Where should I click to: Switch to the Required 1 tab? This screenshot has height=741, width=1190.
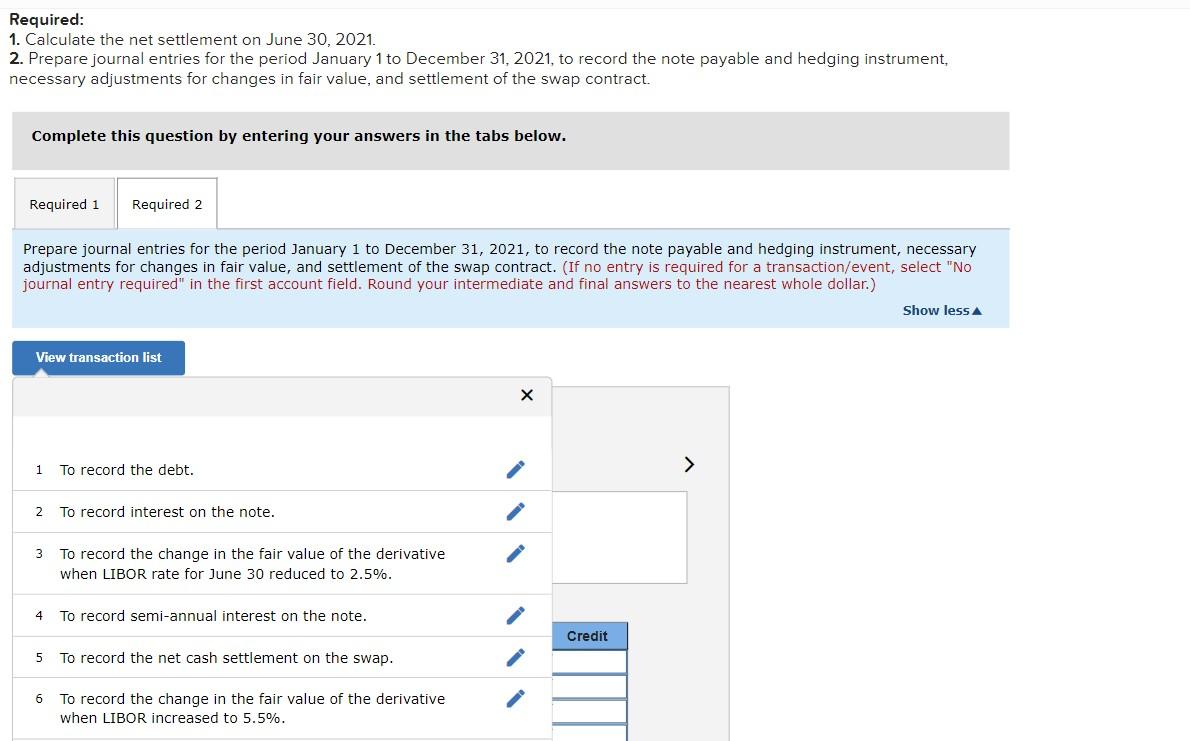[65, 204]
